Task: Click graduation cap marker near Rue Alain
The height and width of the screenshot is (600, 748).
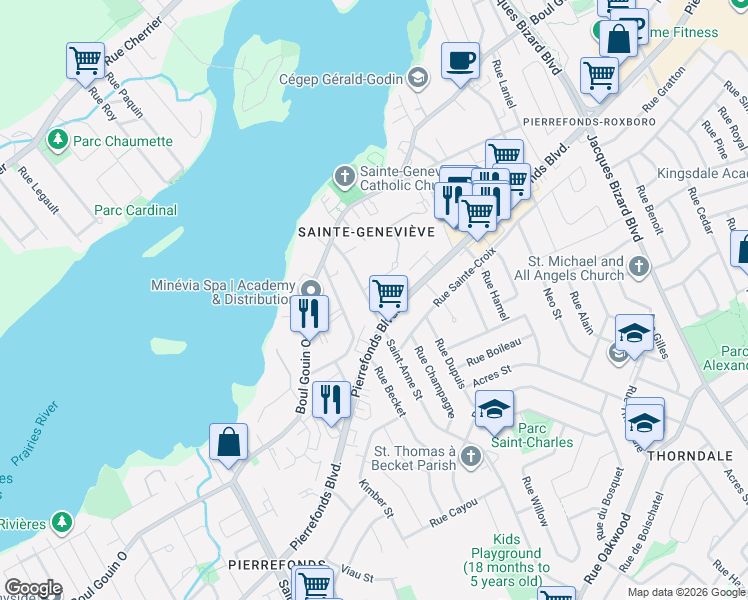Action: tap(634, 337)
